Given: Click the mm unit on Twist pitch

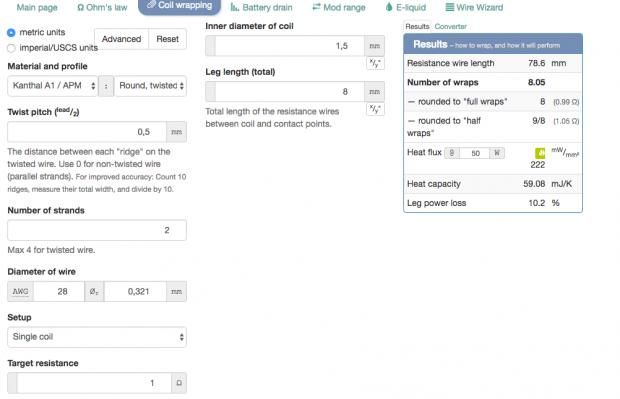Looking at the screenshot, I should click(176, 132).
